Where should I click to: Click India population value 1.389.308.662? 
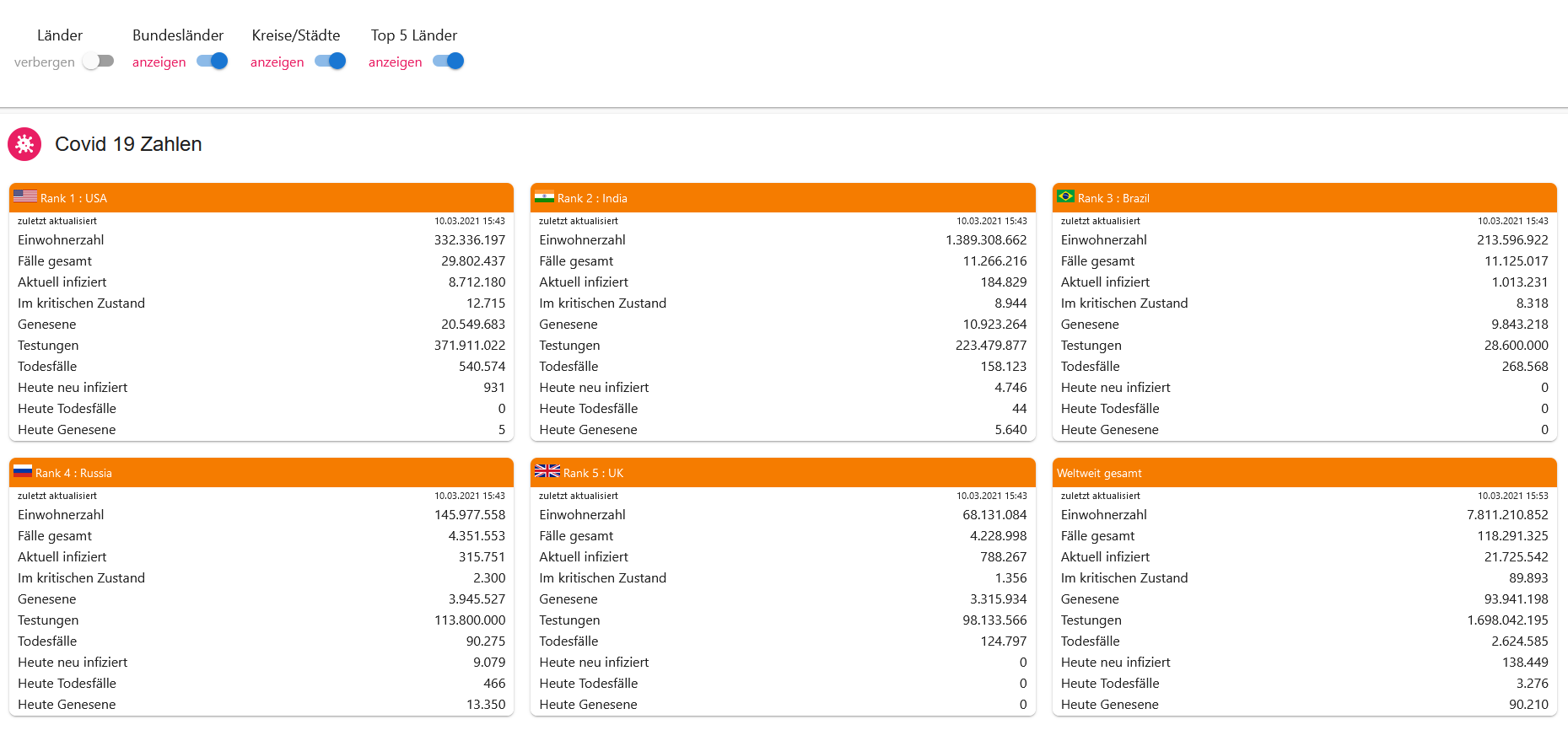[986, 240]
